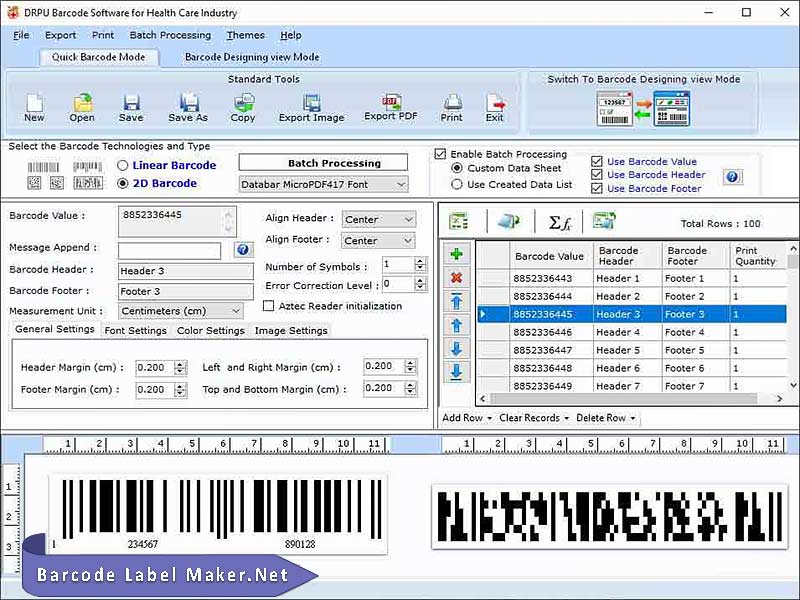Click the Help menu
This screenshot has width=800, height=600.
(x=290, y=35)
